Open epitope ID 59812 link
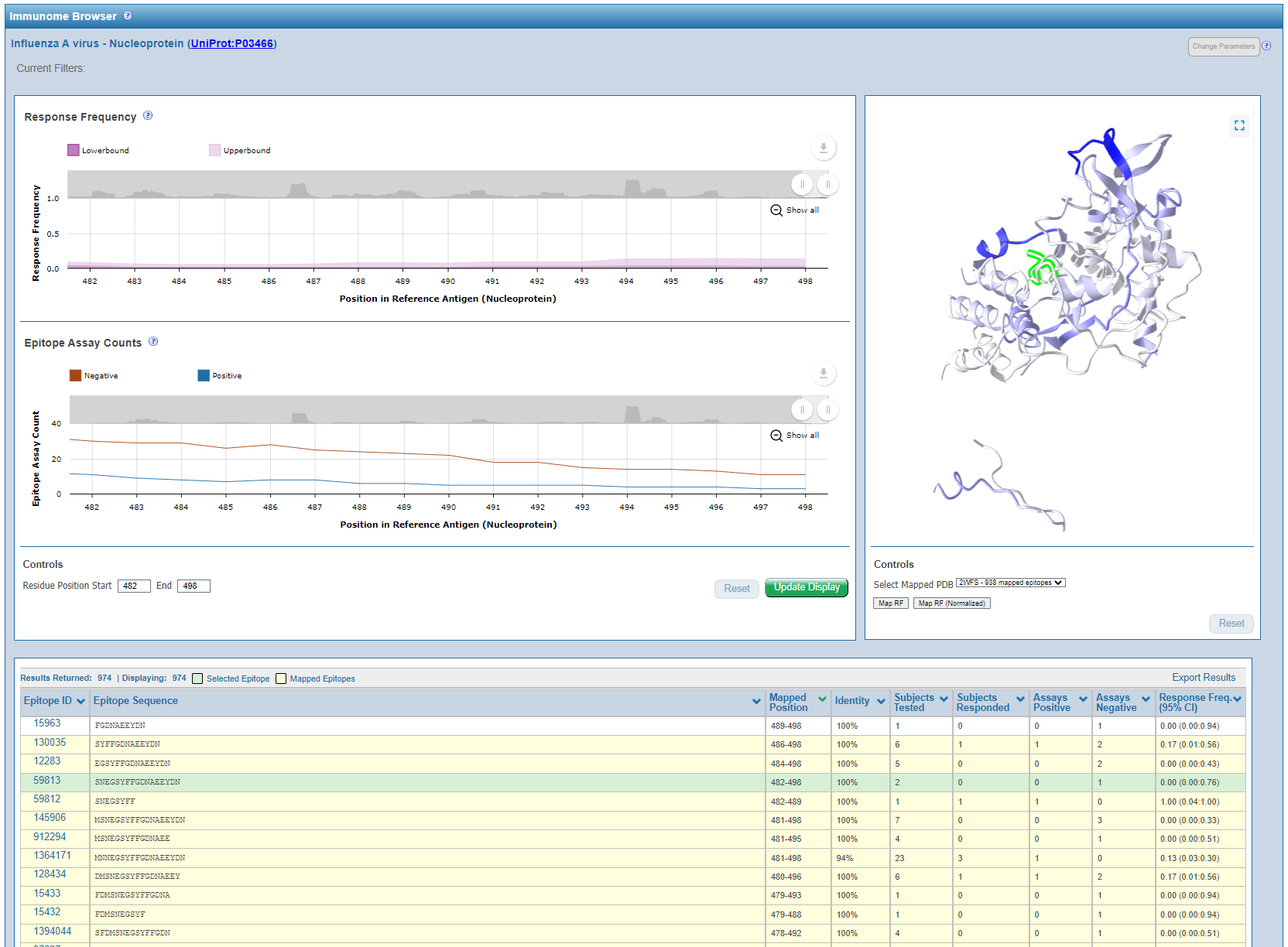1288x947 pixels. pos(46,799)
